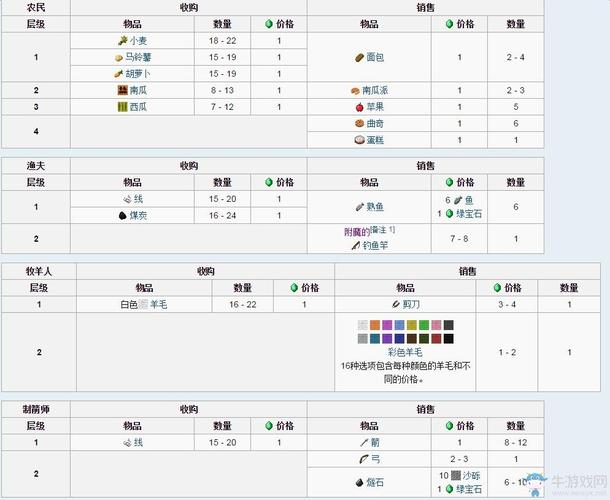Click the wheat icon beside 小麦
Viewport: 610px width, 500px height.
(121, 41)
